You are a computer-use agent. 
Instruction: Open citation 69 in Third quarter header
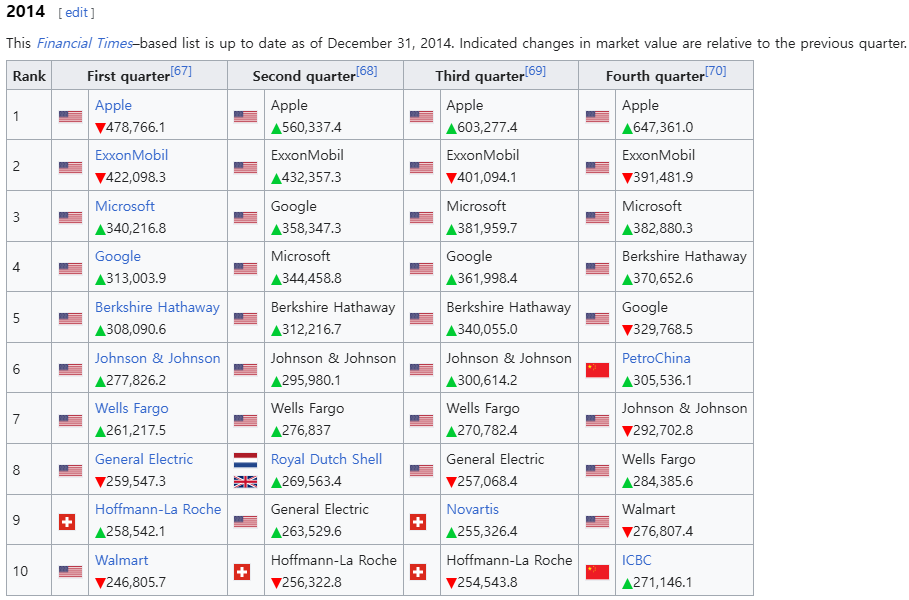[535, 71]
